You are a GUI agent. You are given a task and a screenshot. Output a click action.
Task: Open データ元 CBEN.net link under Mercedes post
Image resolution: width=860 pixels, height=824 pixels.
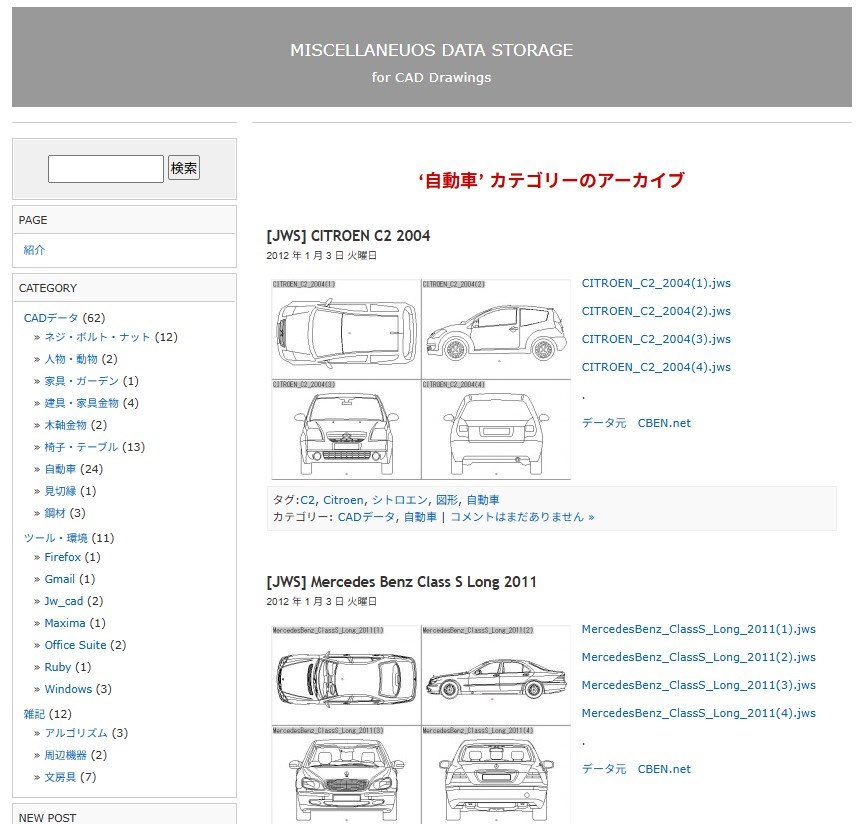pyautogui.click(x=636, y=769)
